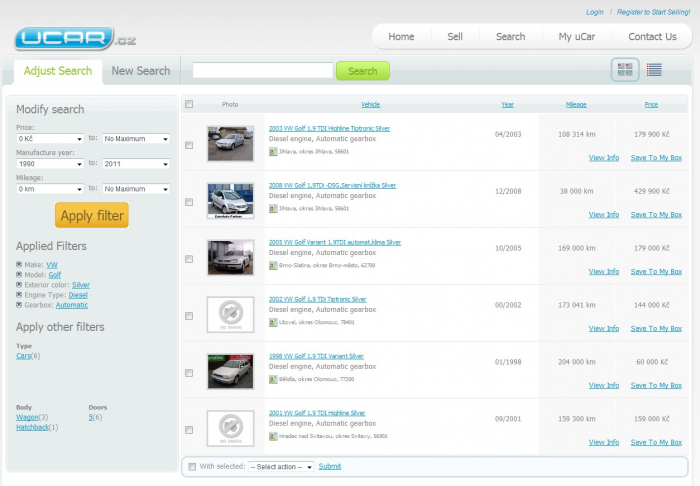Open no-photo placeholder of 2002 Golf
Screen dimensions: 700x486
(230, 314)
